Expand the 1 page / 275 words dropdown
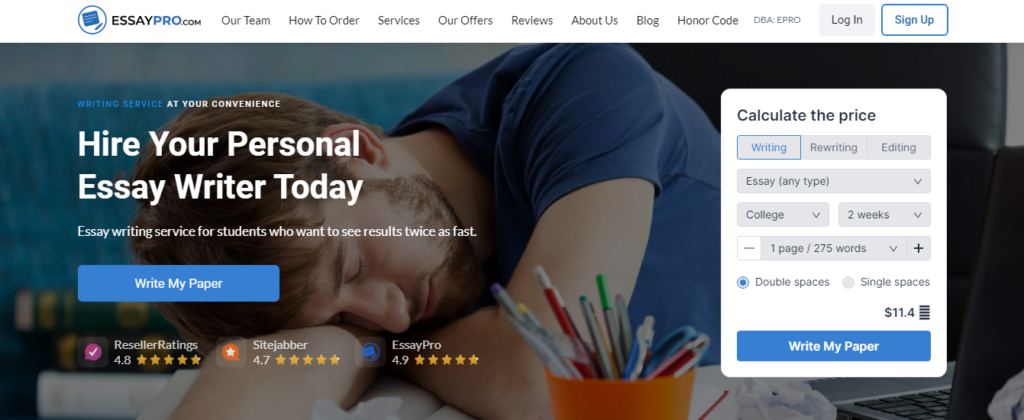 point(833,248)
